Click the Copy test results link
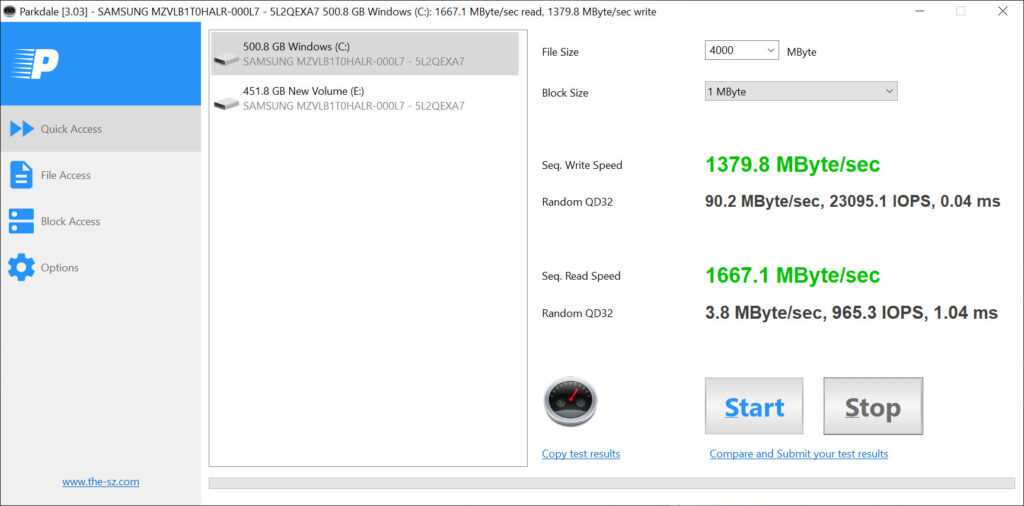Viewport: 1024px width, 506px height. click(581, 454)
